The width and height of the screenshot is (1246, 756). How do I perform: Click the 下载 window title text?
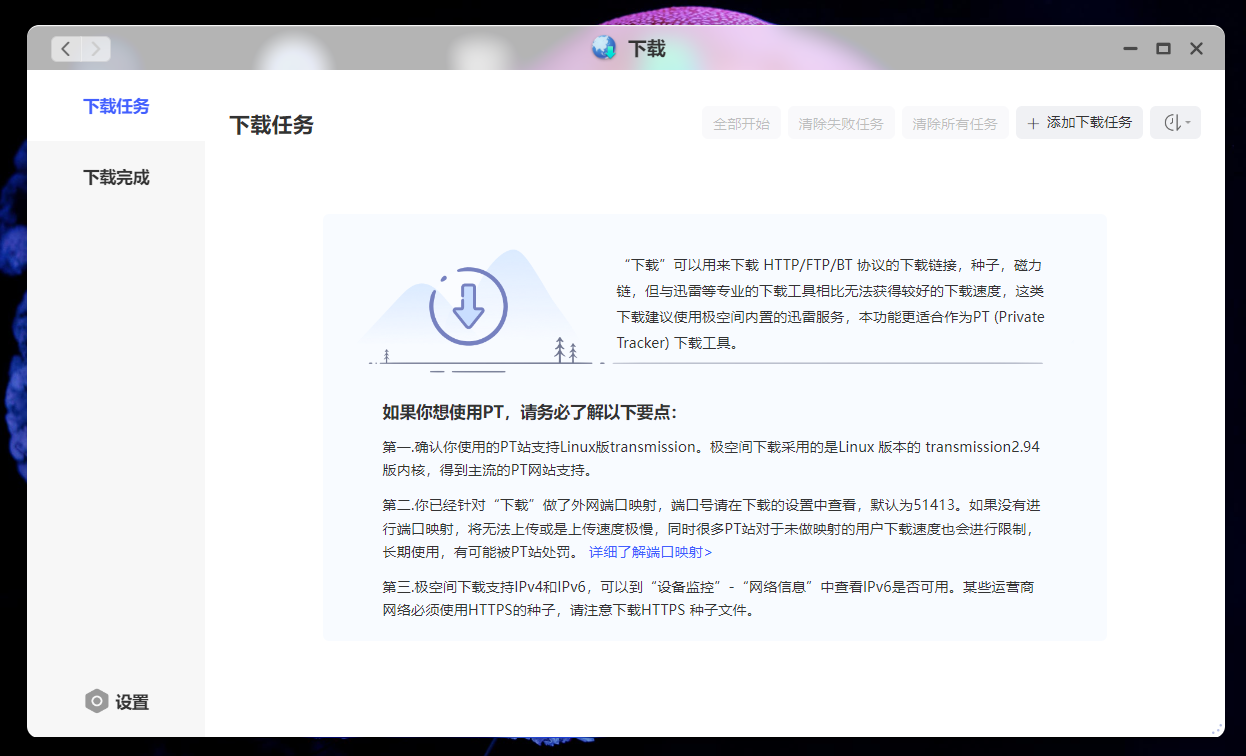tap(647, 48)
